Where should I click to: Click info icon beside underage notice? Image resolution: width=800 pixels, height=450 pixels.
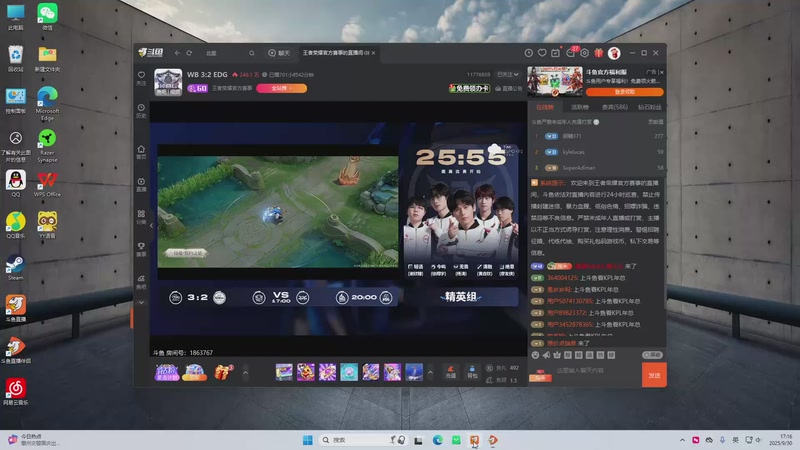[596, 122]
